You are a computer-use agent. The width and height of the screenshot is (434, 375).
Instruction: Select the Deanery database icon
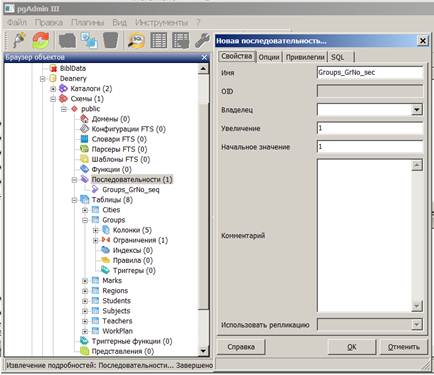[53, 78]
